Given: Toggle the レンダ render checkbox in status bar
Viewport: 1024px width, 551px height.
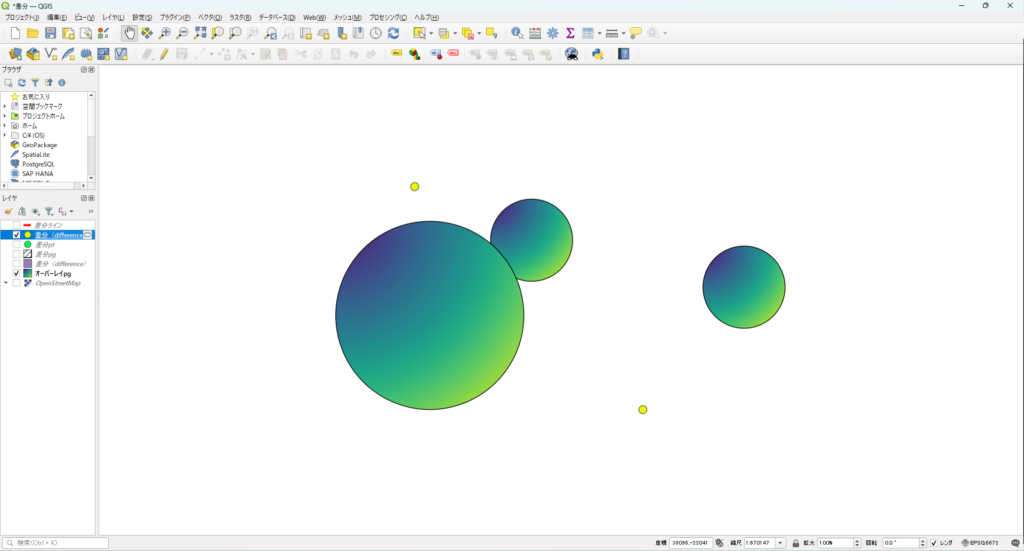Looking at the screenshot, I should pos(934,543).
